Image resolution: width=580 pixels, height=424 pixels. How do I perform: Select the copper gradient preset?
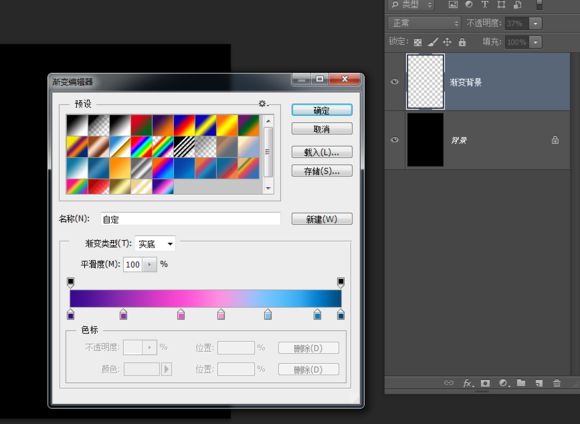(x=99, y=147)
